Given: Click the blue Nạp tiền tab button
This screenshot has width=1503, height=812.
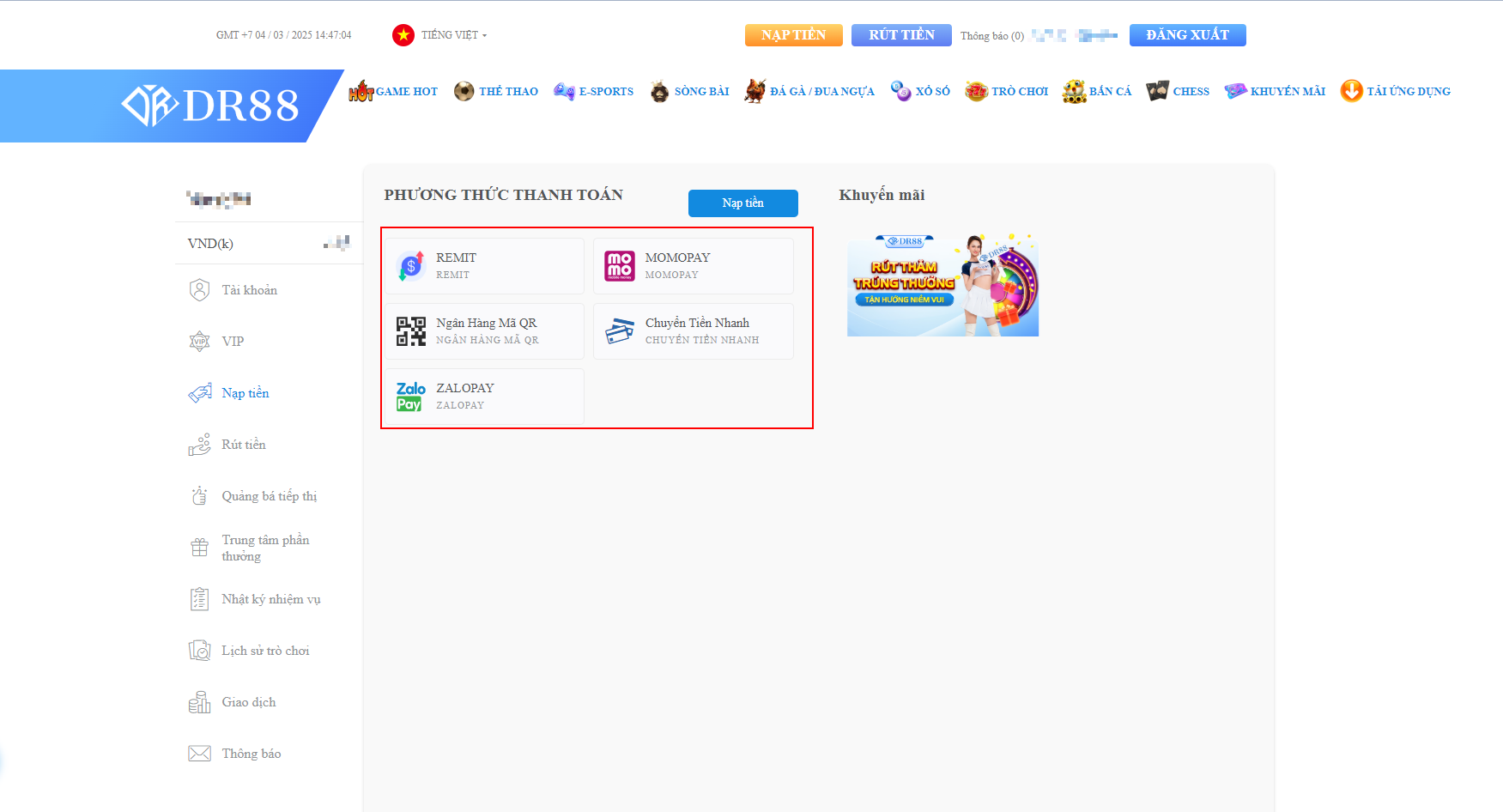Looking at the screenshot, I should pyautogui.click(x=743, y=203).
